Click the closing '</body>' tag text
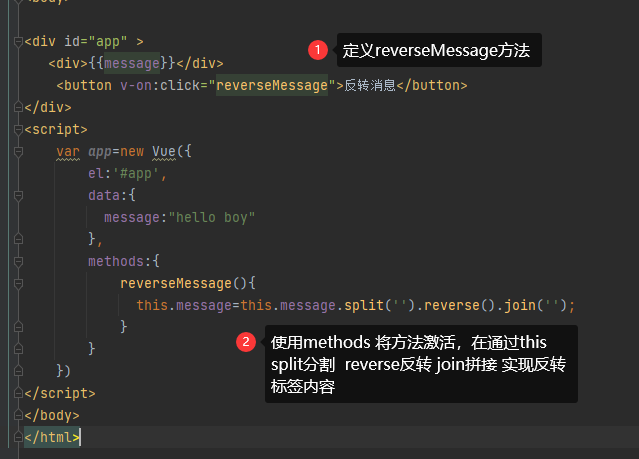639x459 pixels. (52, 415)
